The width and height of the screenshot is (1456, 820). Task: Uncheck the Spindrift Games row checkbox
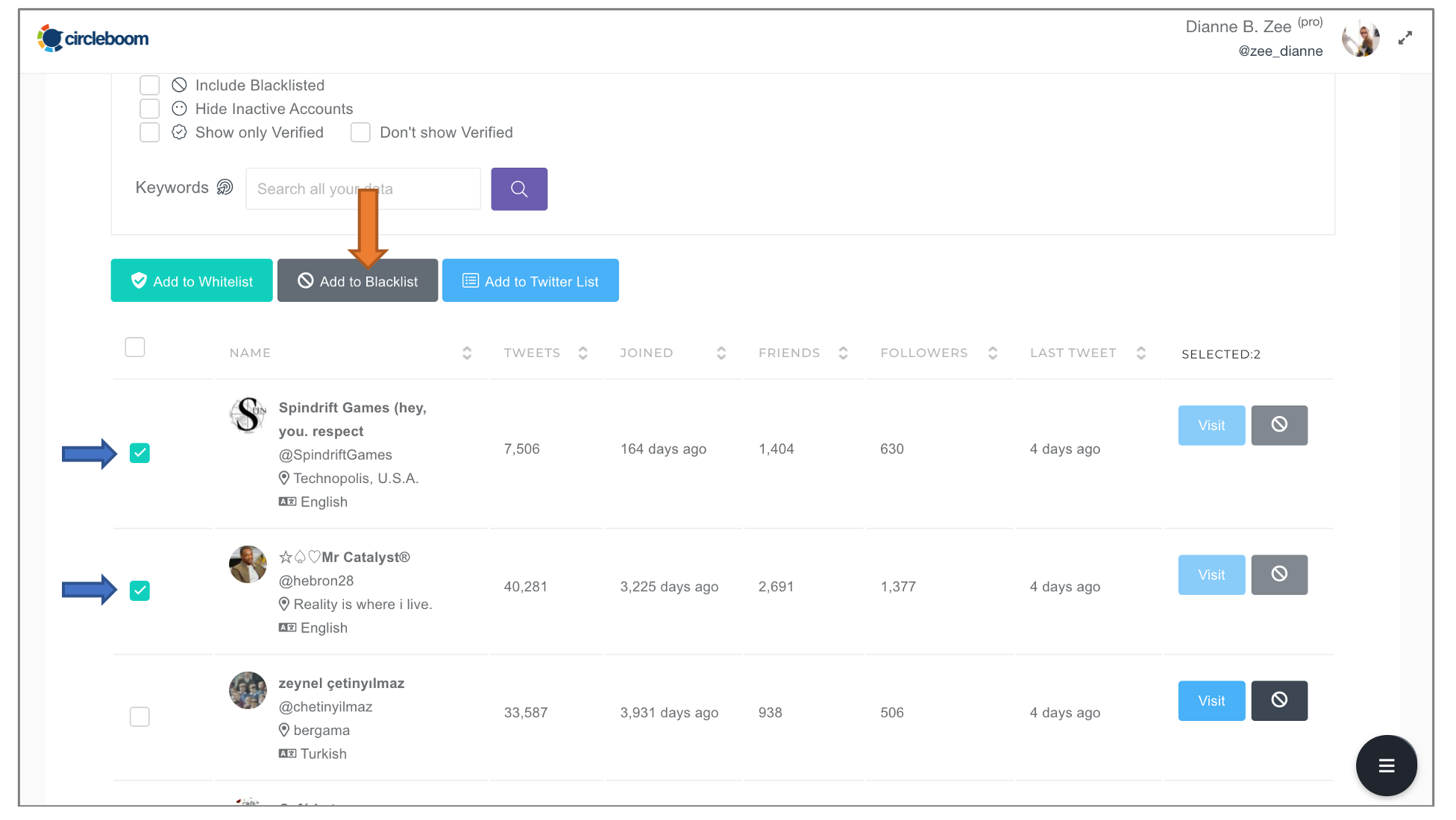click(x=139, y=453)
